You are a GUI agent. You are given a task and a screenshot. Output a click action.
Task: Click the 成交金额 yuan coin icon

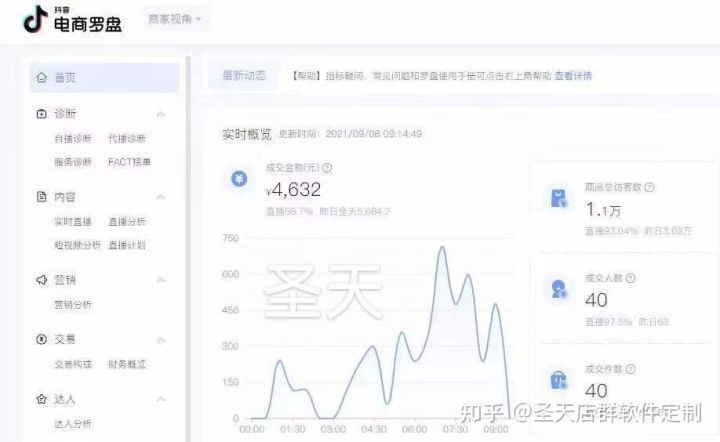239,179
